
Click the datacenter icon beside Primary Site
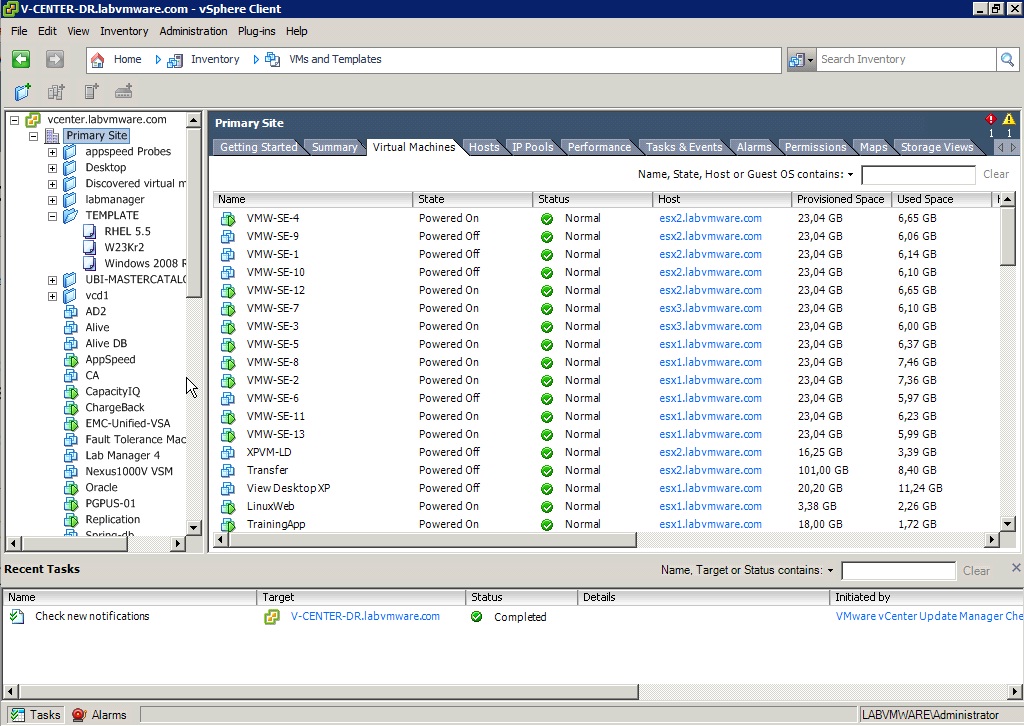point(52,136)
